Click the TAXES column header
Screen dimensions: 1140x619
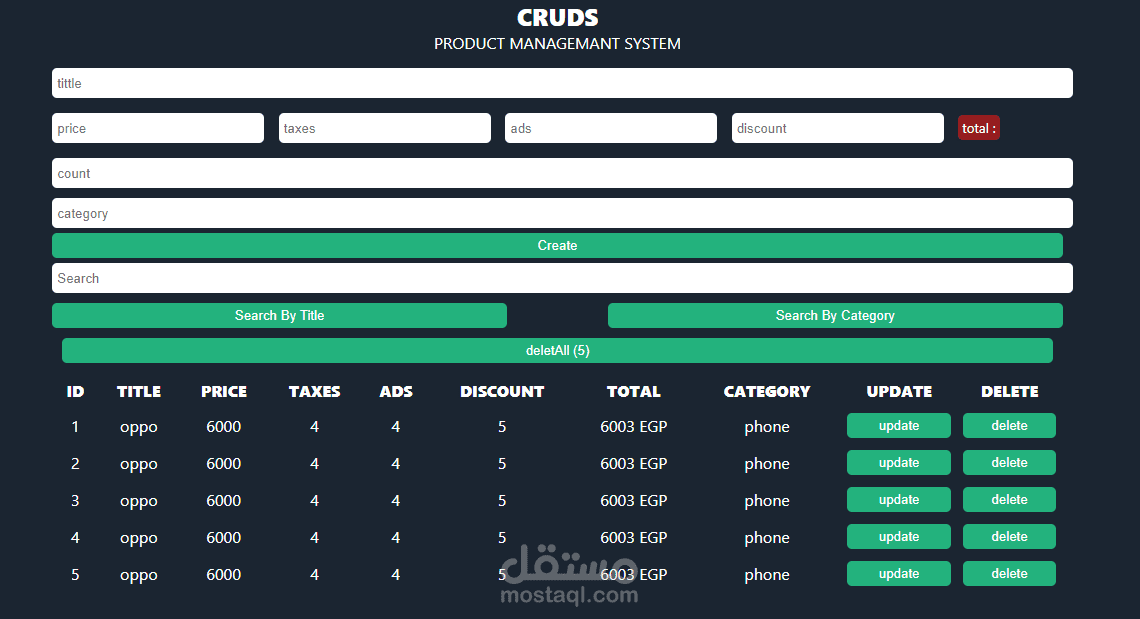pyautogui.click(x=314, y=391)
